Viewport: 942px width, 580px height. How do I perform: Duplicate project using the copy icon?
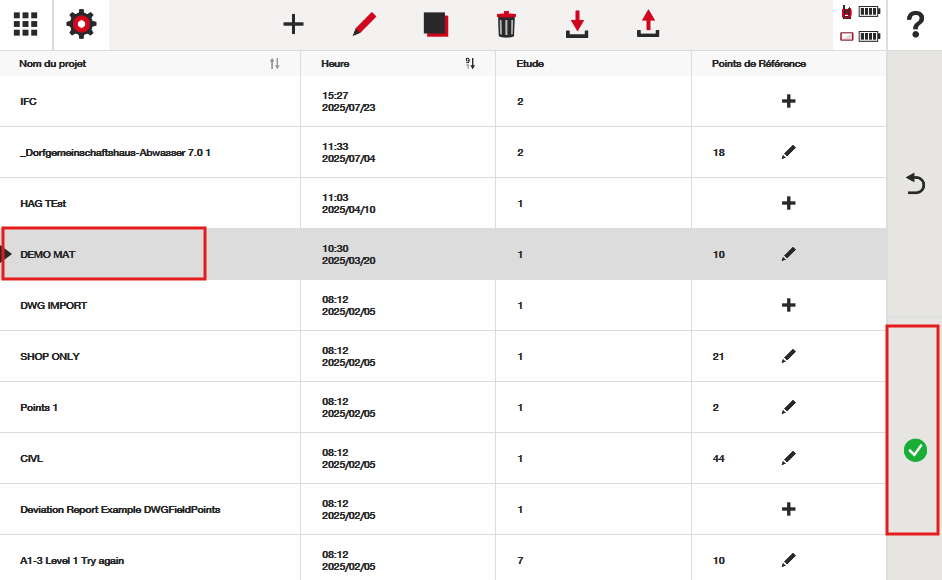(x=436, y=24)
